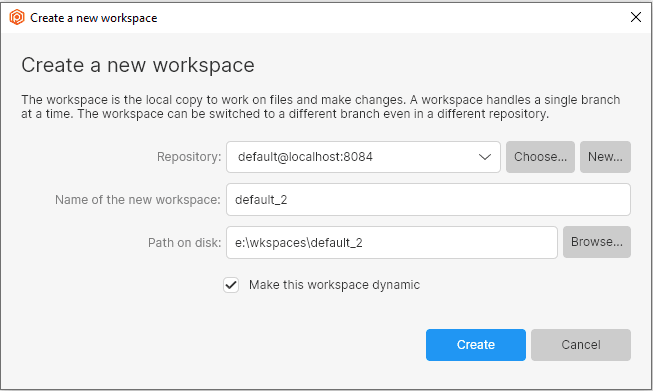
Task: Close the Create a new workspace dialog
Action: [636, 17]
